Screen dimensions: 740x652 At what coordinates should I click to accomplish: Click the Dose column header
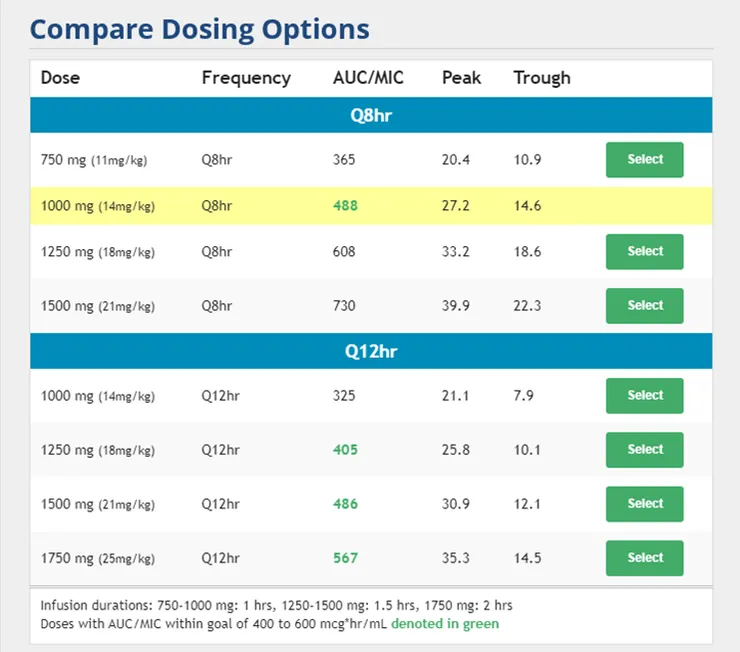60,78
